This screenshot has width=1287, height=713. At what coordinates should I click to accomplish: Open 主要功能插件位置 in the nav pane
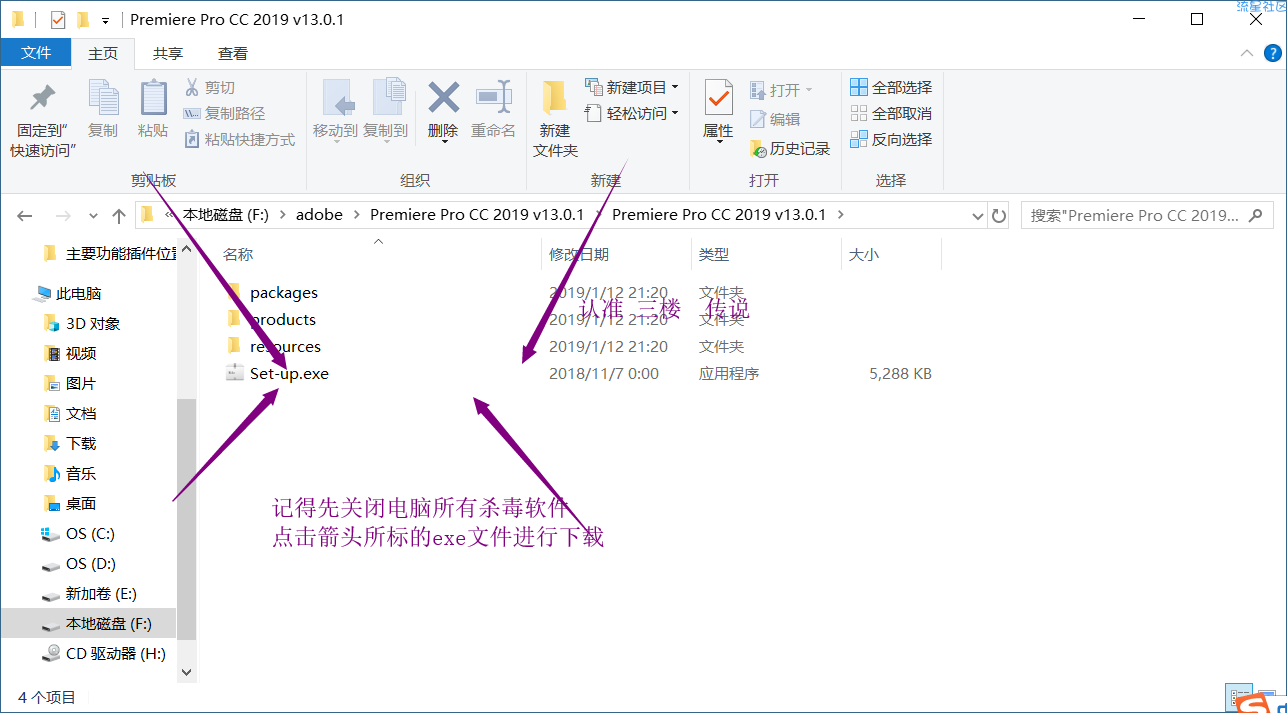point(110,253)
